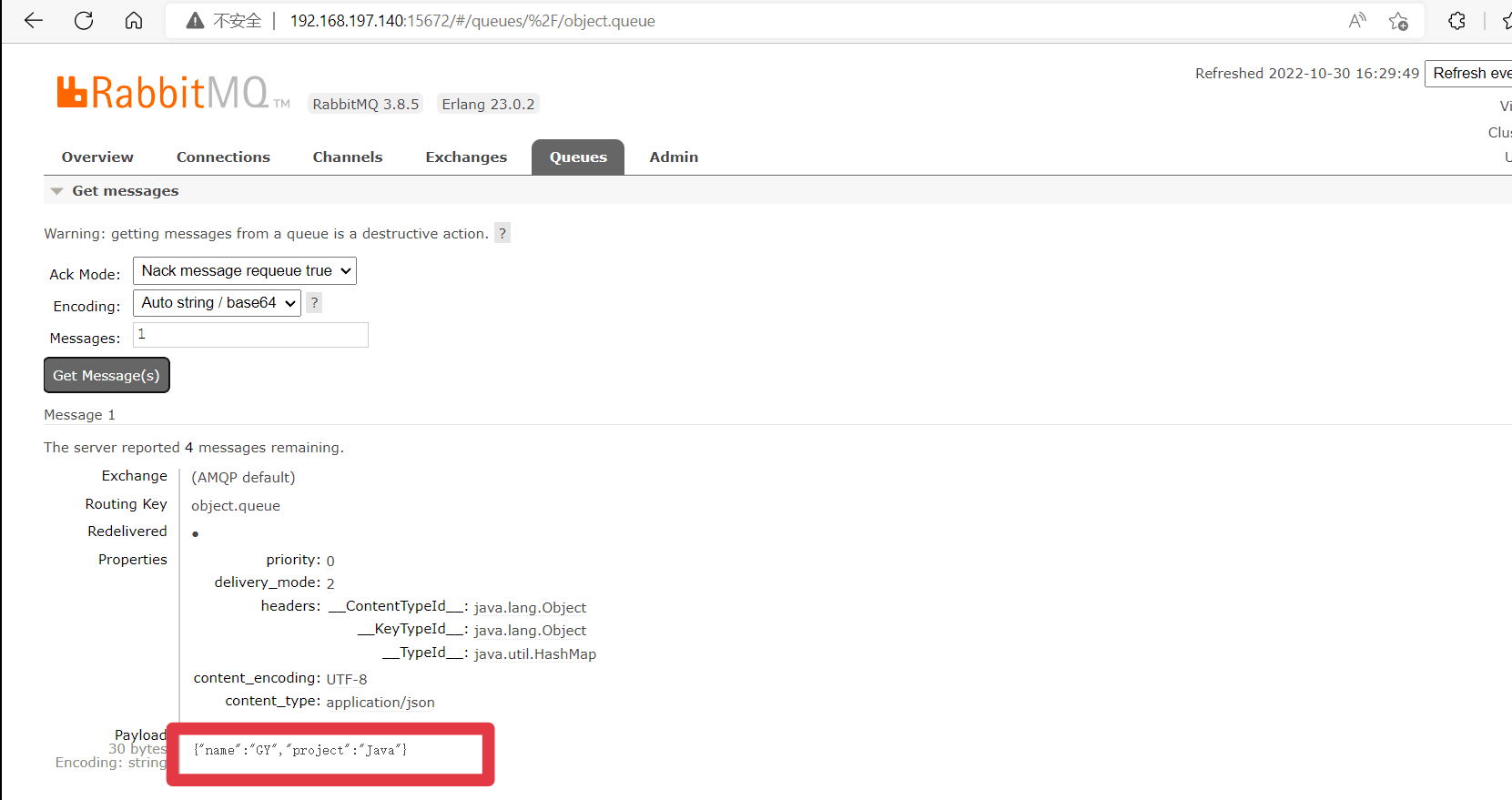
Task: Open the Encoding dropdown
Action: pos(218,303)
